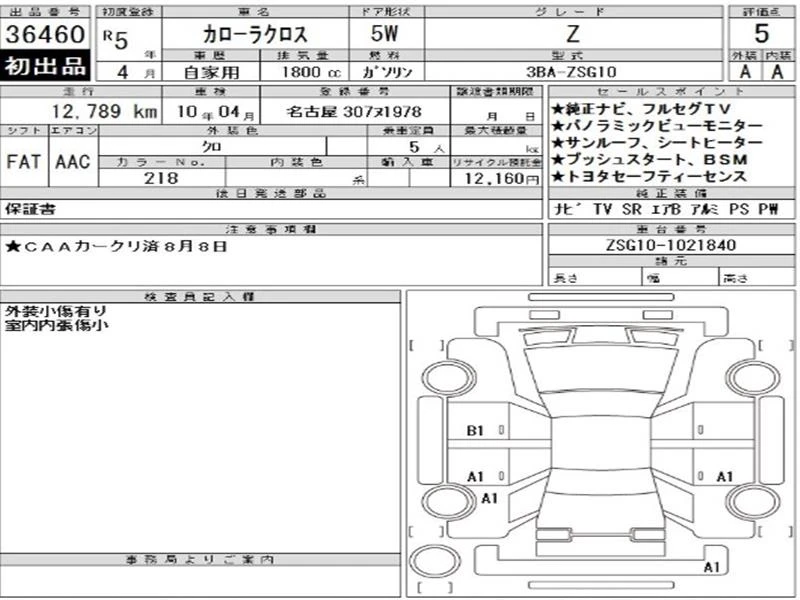
Task: Click the 車台番号 header
Action: [670, 229]
